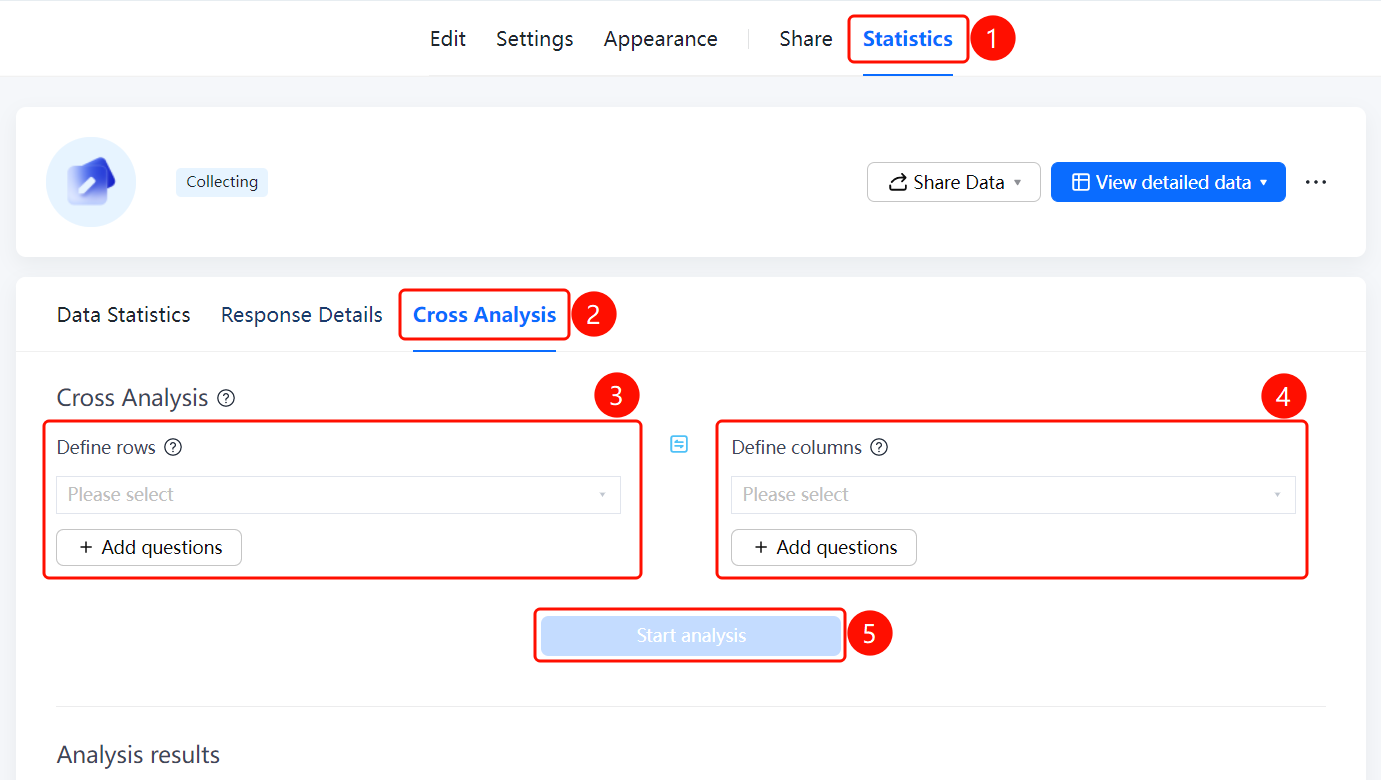Viewport: 1381px width, 780px height.
Task: Add questions under Define columns
Action: coord(824,547)
